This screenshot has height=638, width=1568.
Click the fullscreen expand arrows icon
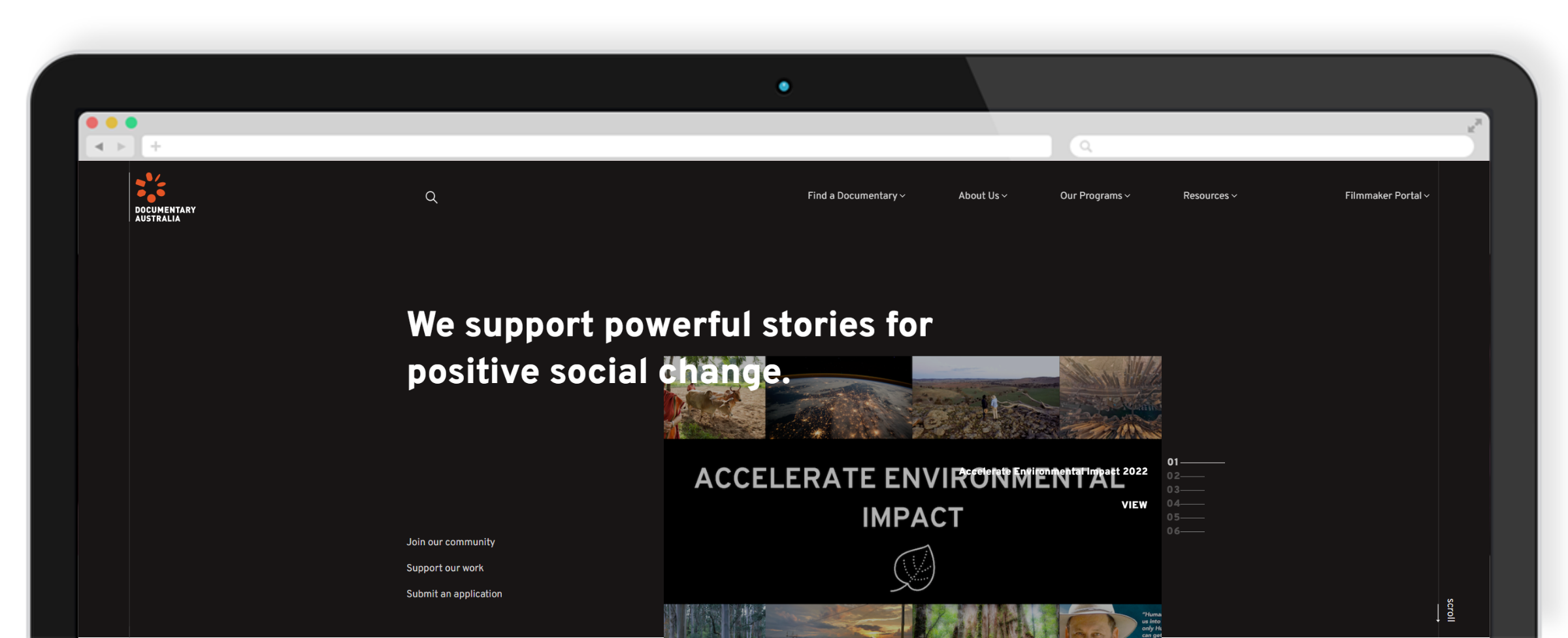click(x=1475, y=126)
